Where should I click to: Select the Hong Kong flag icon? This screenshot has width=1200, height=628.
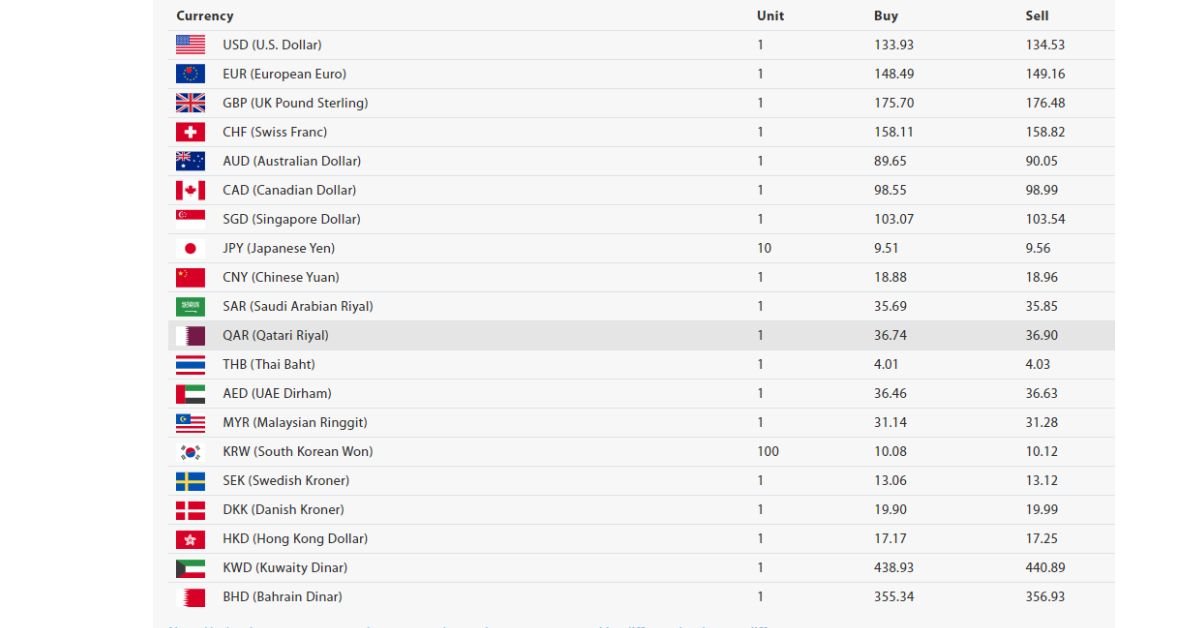coord(190,539)
